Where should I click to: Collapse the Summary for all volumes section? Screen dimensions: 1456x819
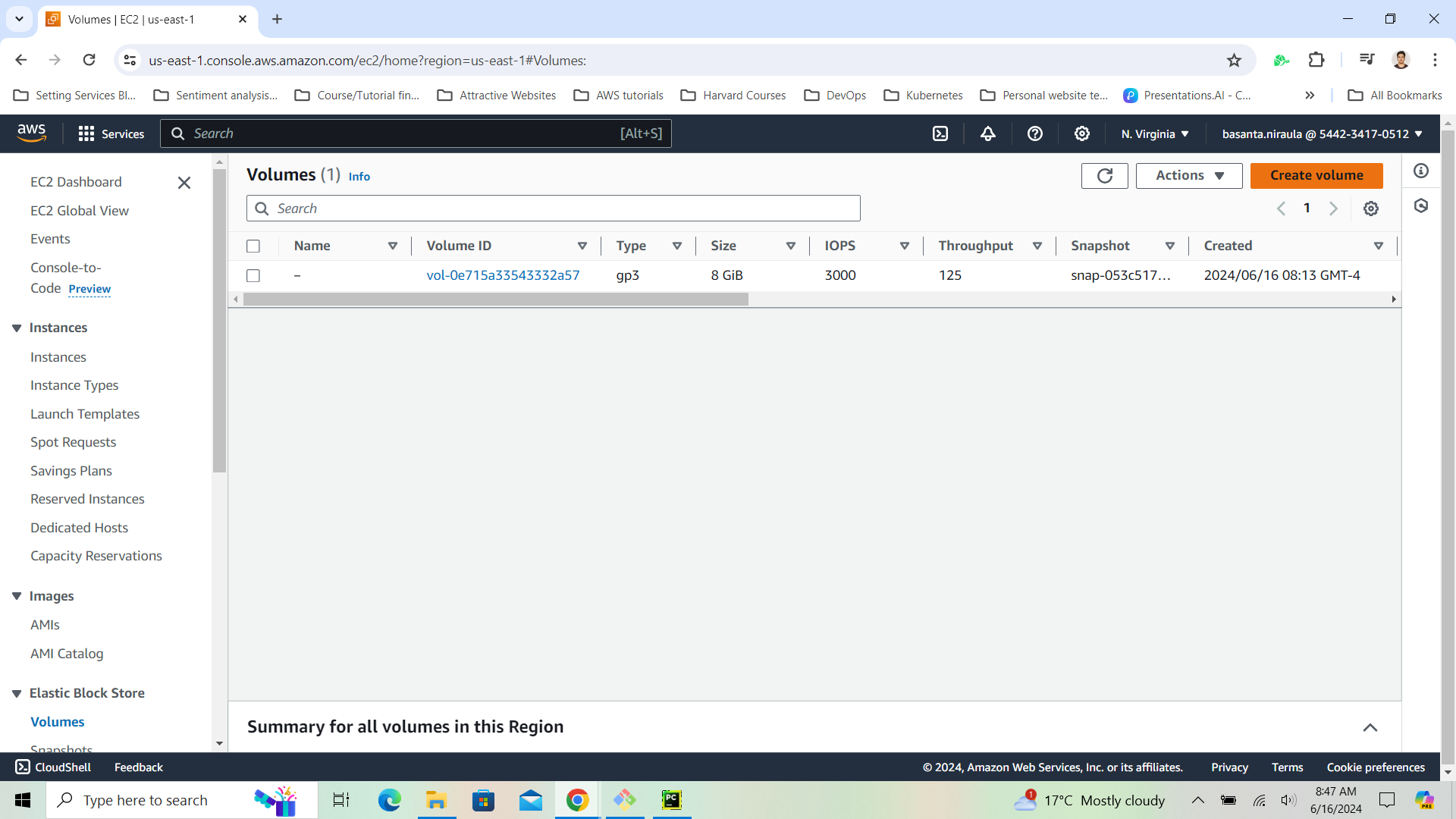point(1371,727)
